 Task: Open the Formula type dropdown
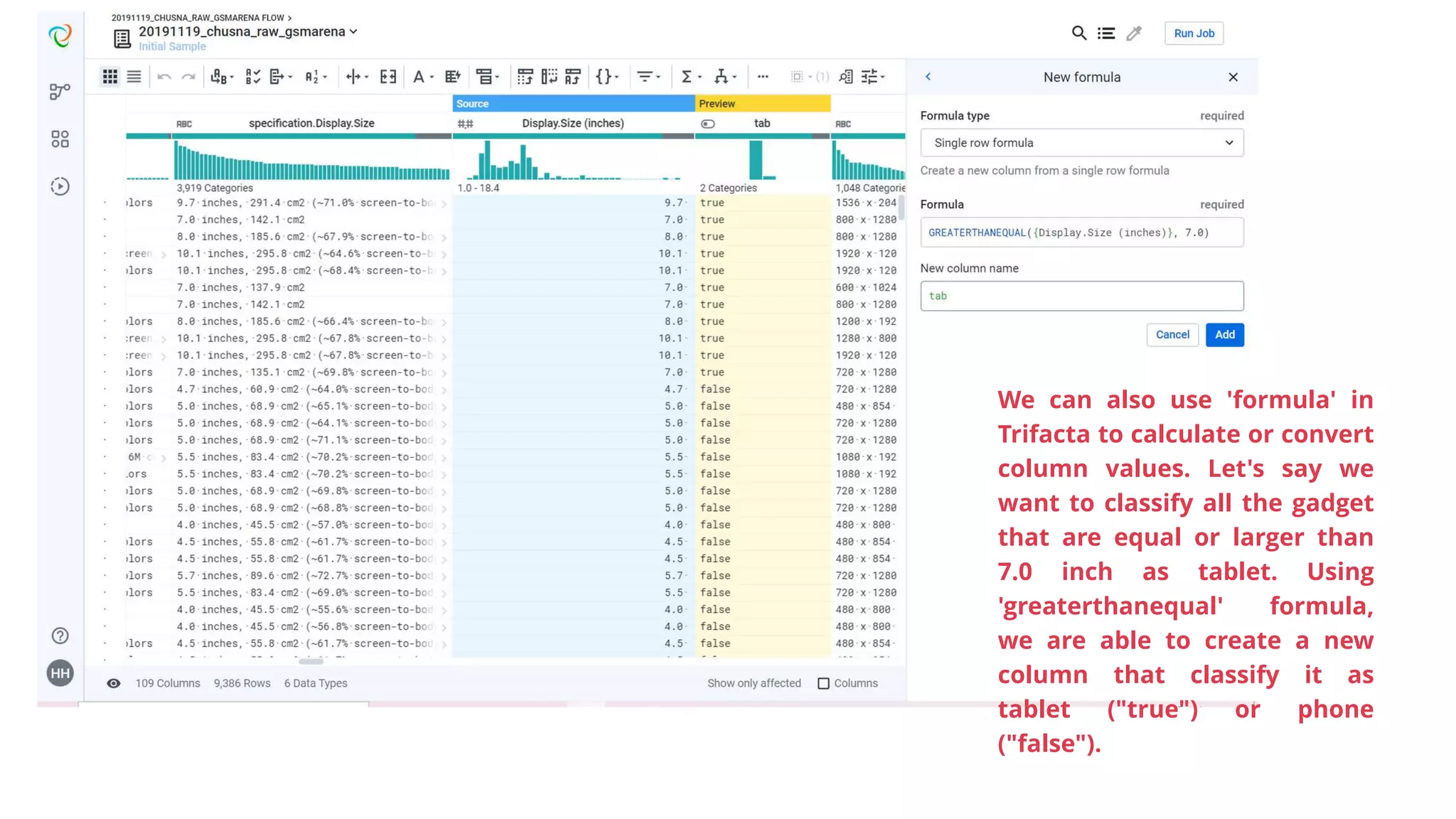[1081, 143]
